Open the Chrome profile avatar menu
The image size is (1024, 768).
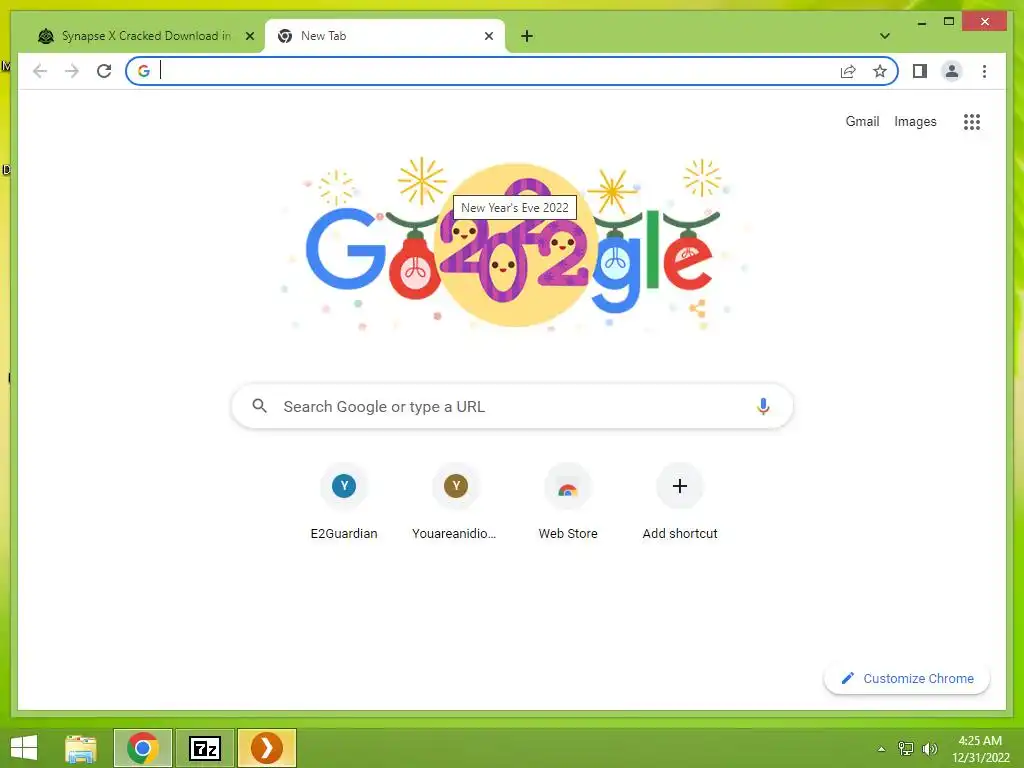[x=952, y=71]
